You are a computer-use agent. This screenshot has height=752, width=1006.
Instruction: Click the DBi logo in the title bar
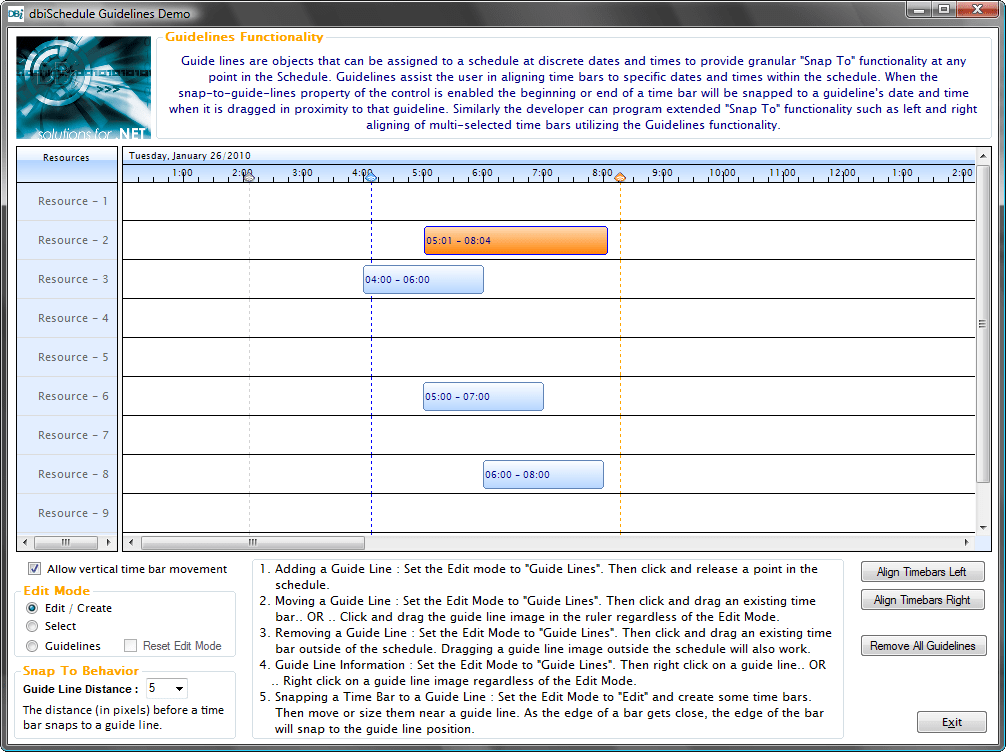(x=14, y=12)
